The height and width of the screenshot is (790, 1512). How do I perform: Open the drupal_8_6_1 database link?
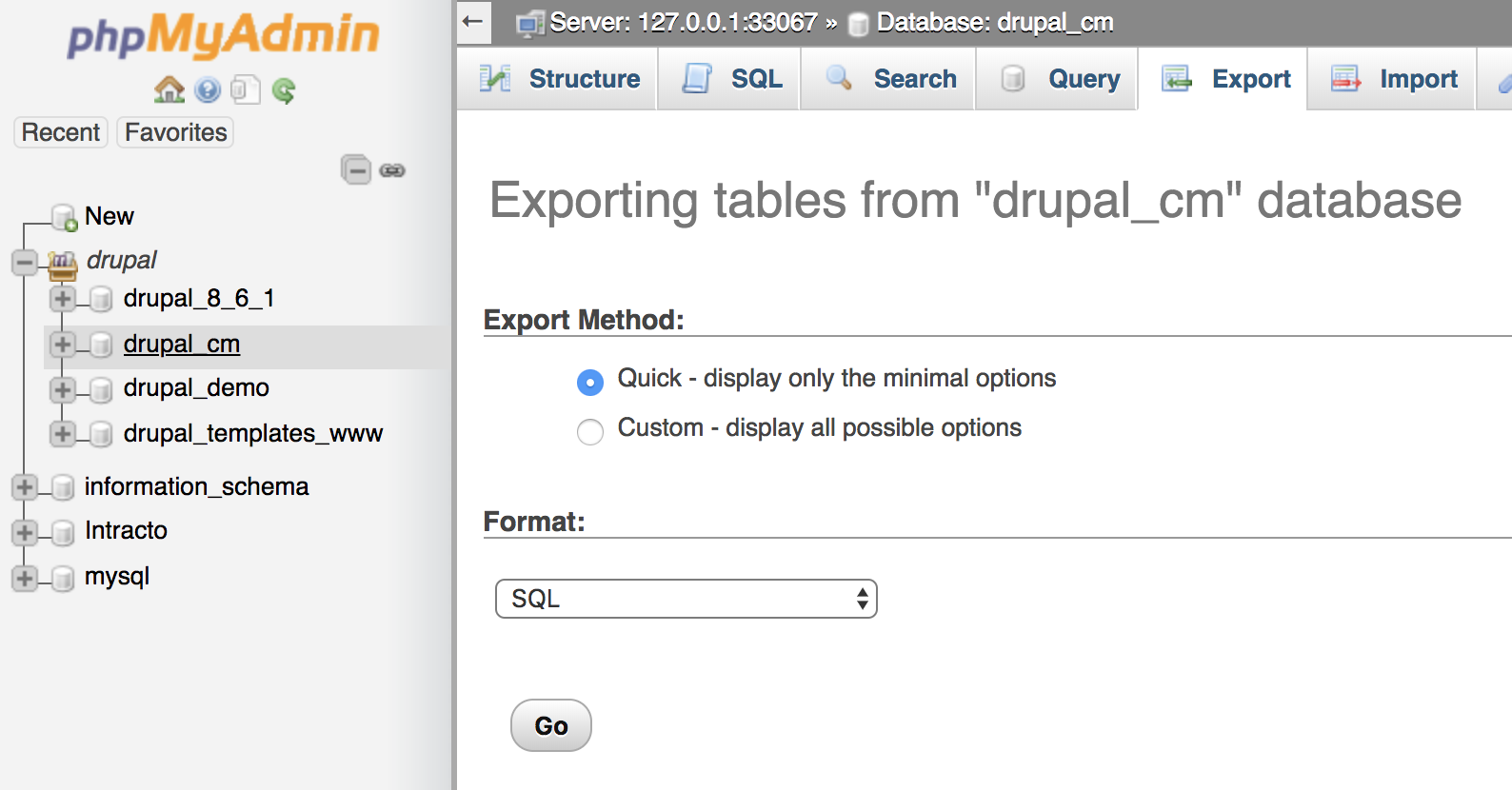pos(199,299)
